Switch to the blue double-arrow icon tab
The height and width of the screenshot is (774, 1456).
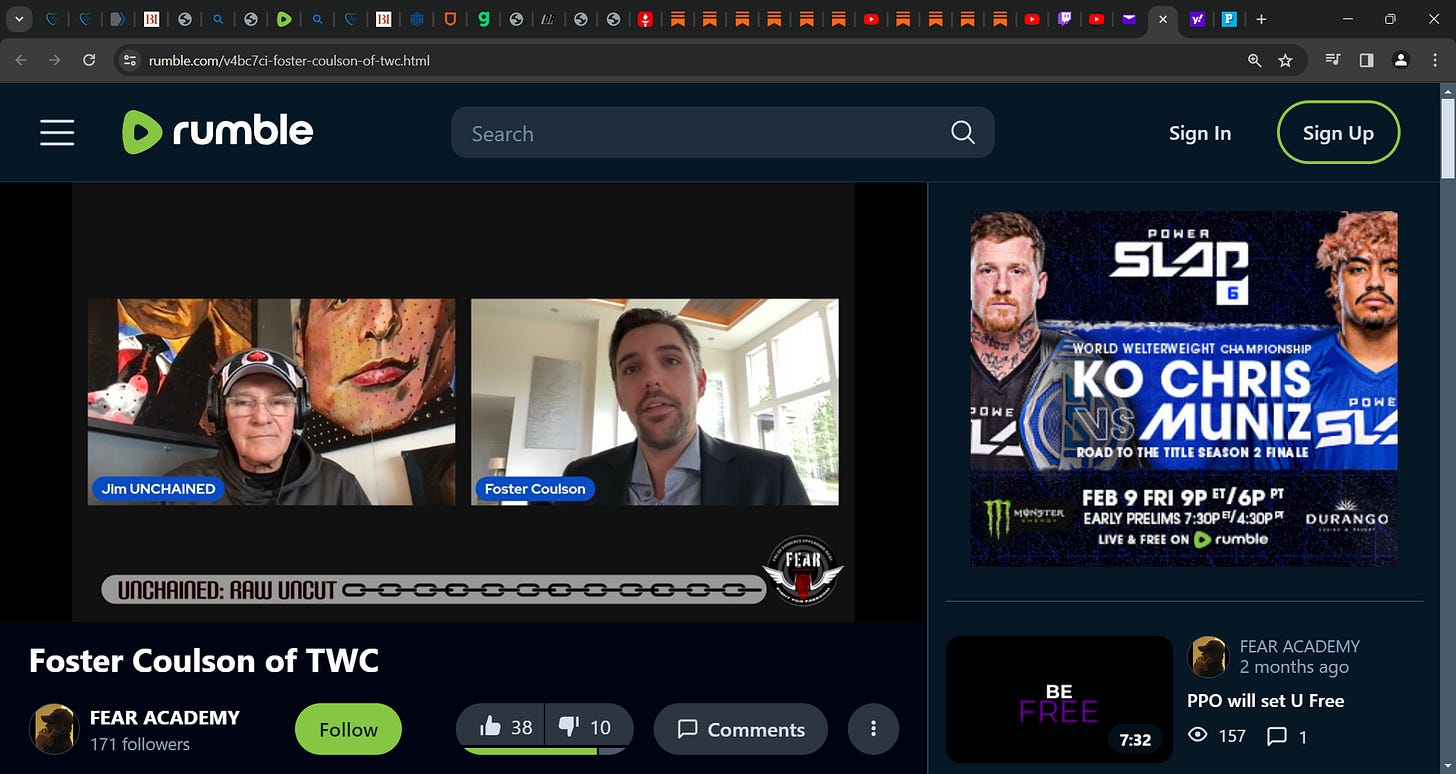[x=118, y=19]
